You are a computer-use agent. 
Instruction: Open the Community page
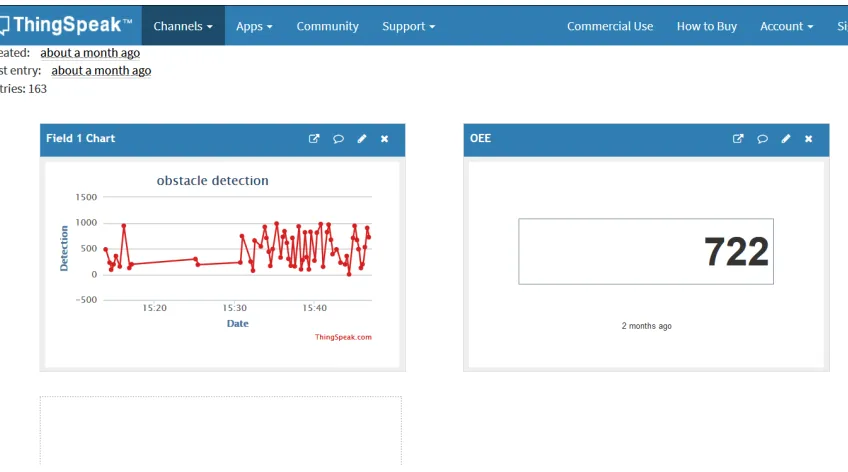327,26
